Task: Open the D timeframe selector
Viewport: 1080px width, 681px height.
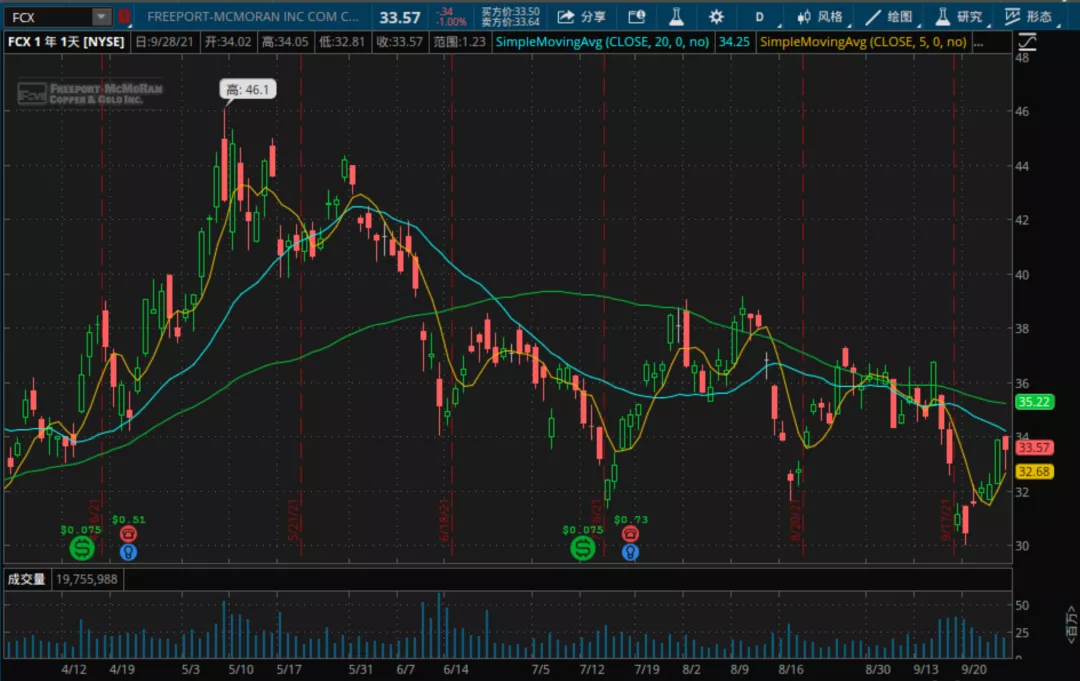Action: pyautogui.click(x=759, y=16)
